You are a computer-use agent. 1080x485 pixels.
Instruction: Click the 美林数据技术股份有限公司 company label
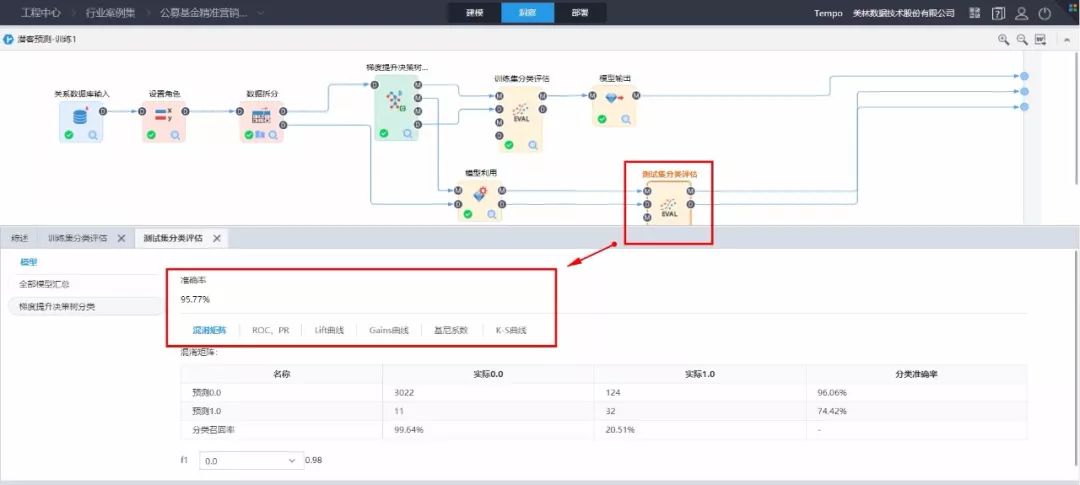pos(904,13)
